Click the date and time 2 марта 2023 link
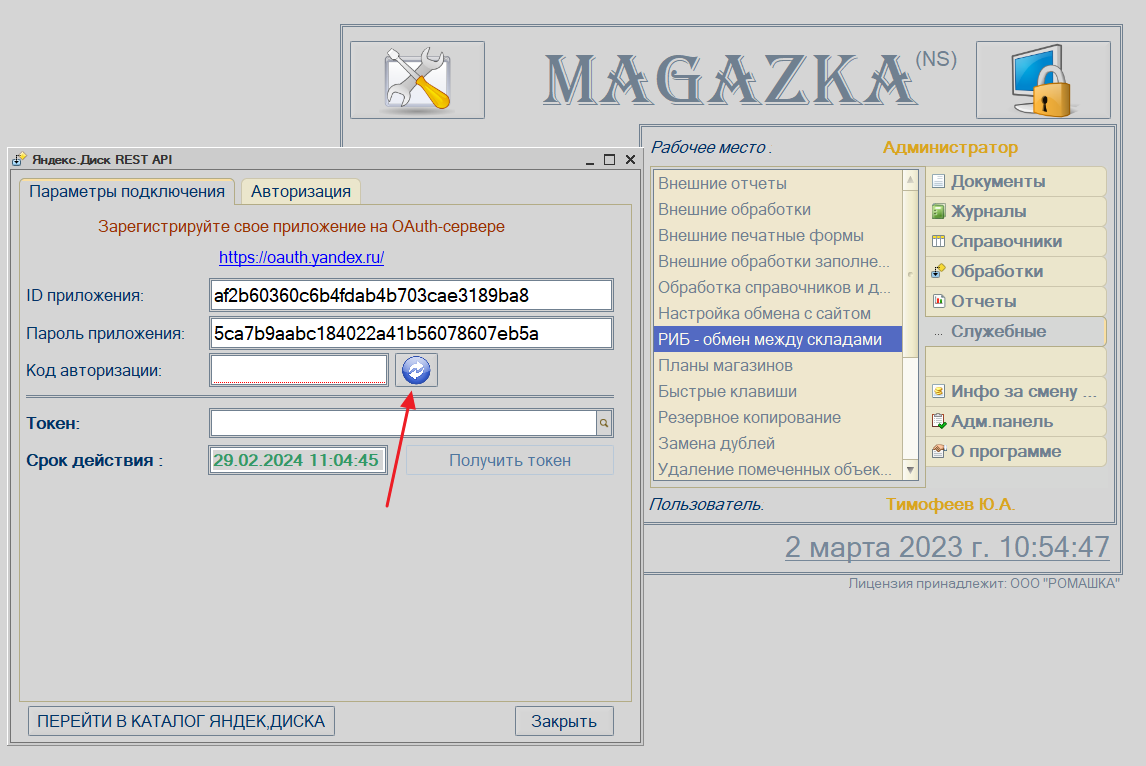The image size is (1146, 766). 947,547
